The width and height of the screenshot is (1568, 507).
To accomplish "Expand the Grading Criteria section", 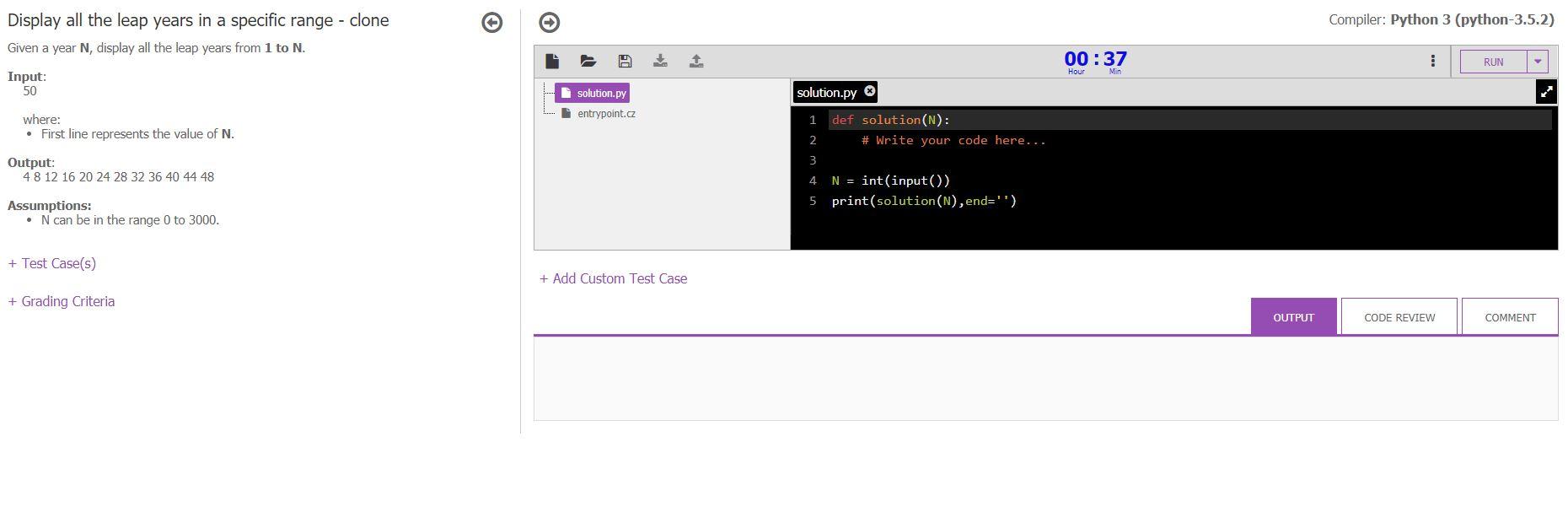I will [62, 301].
